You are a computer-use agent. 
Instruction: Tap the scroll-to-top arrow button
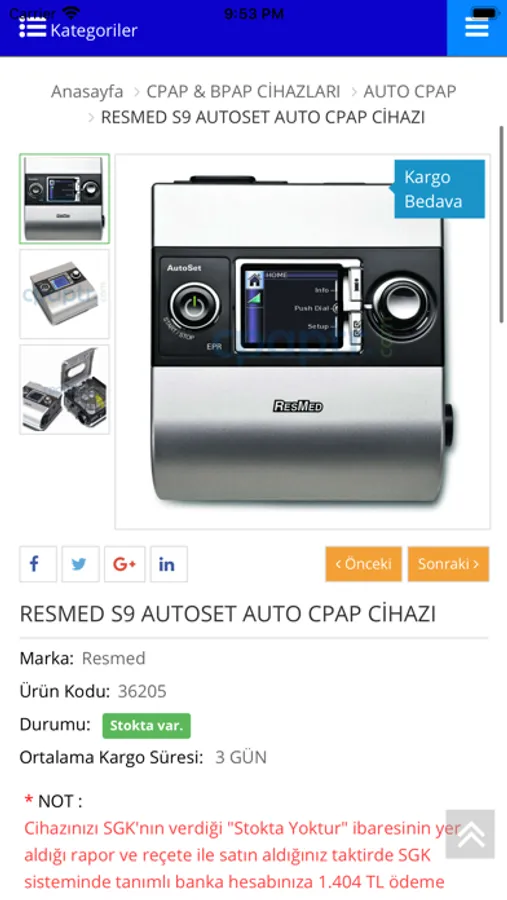[470, 834]
